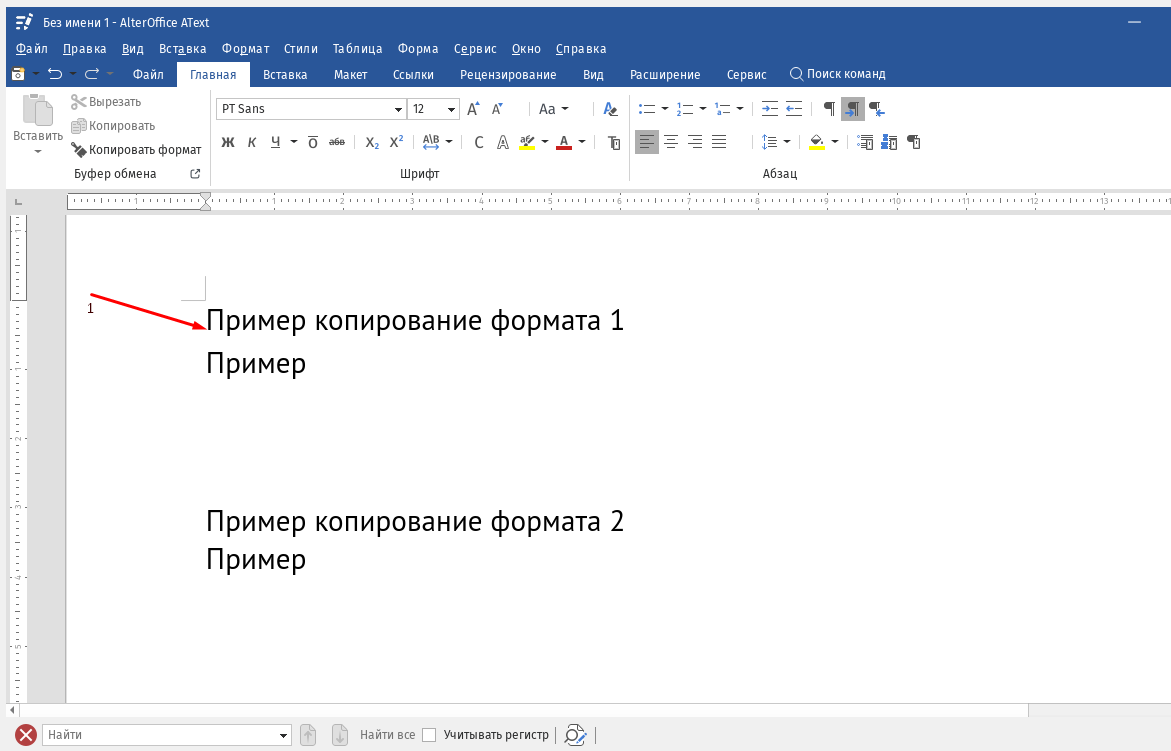1171x751 pixels.
Task: Activate Копировать формат format painter
Action: tap(137, 149)
